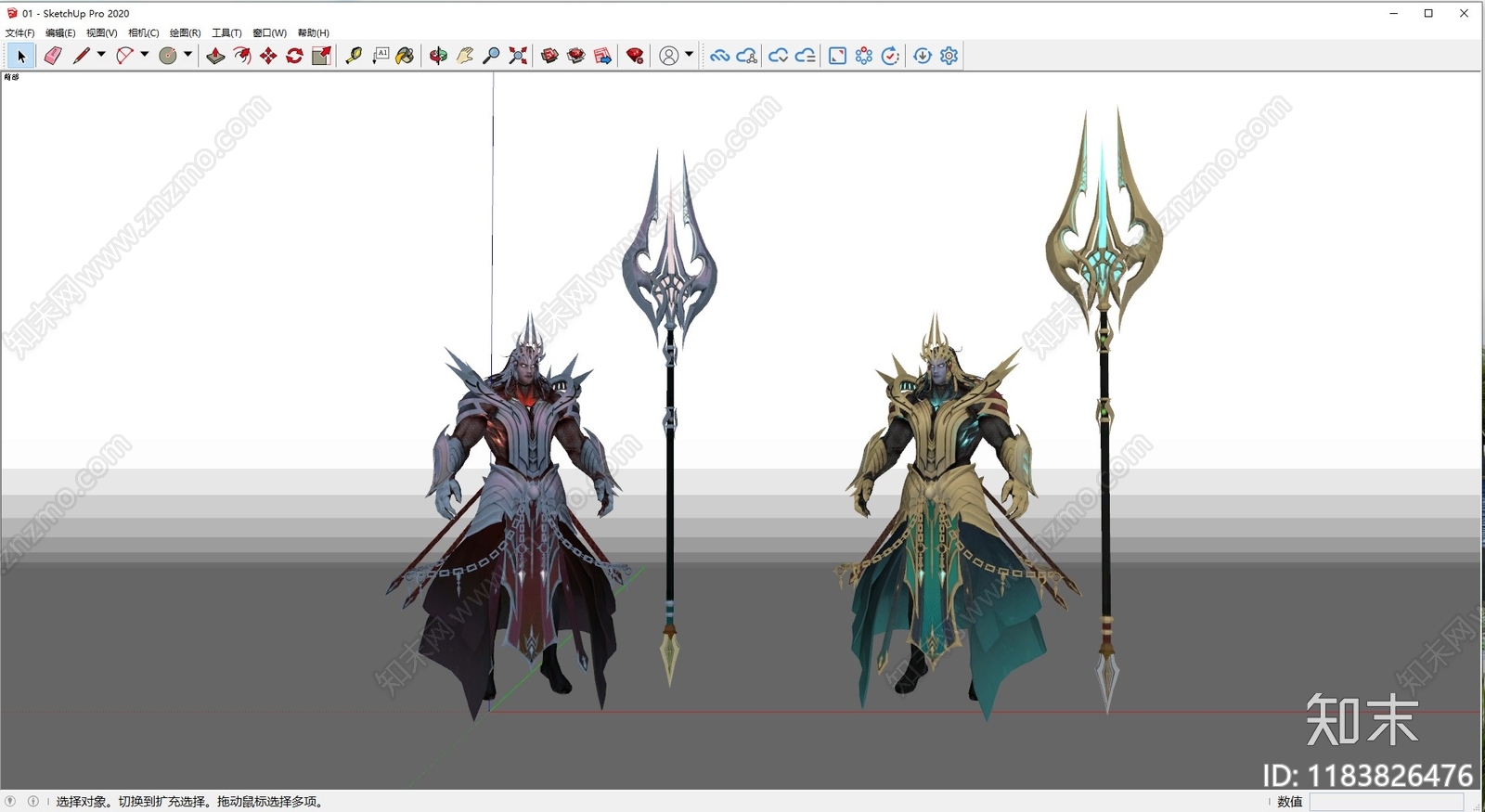This screenshot has height=812, width=1485.
Task: Open the 编辑(E) menu
Action: [60, 32]
